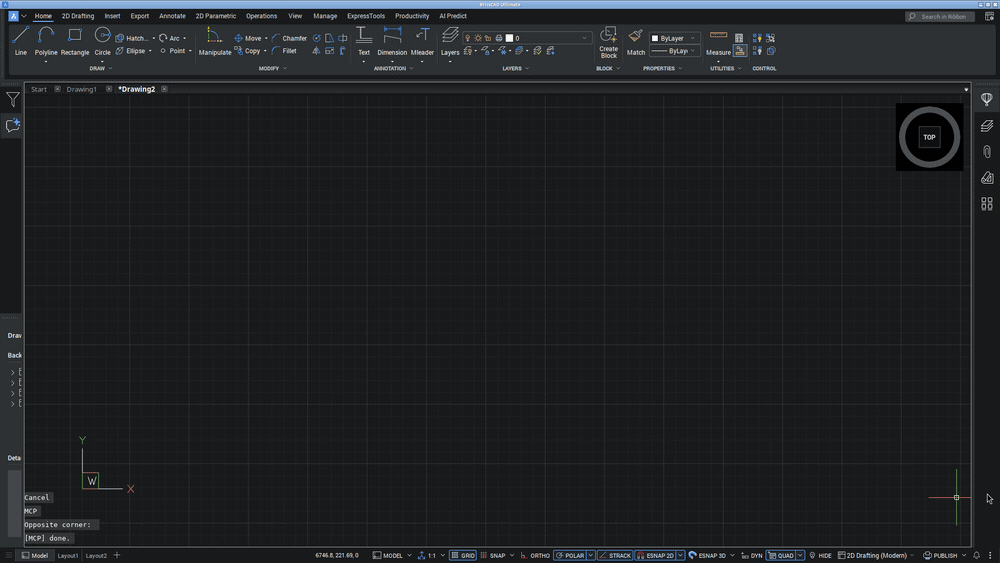The image size is (1000, 563).
Task: Open the attachments paperclip icon in right sidebar
Action: (987, 152)
